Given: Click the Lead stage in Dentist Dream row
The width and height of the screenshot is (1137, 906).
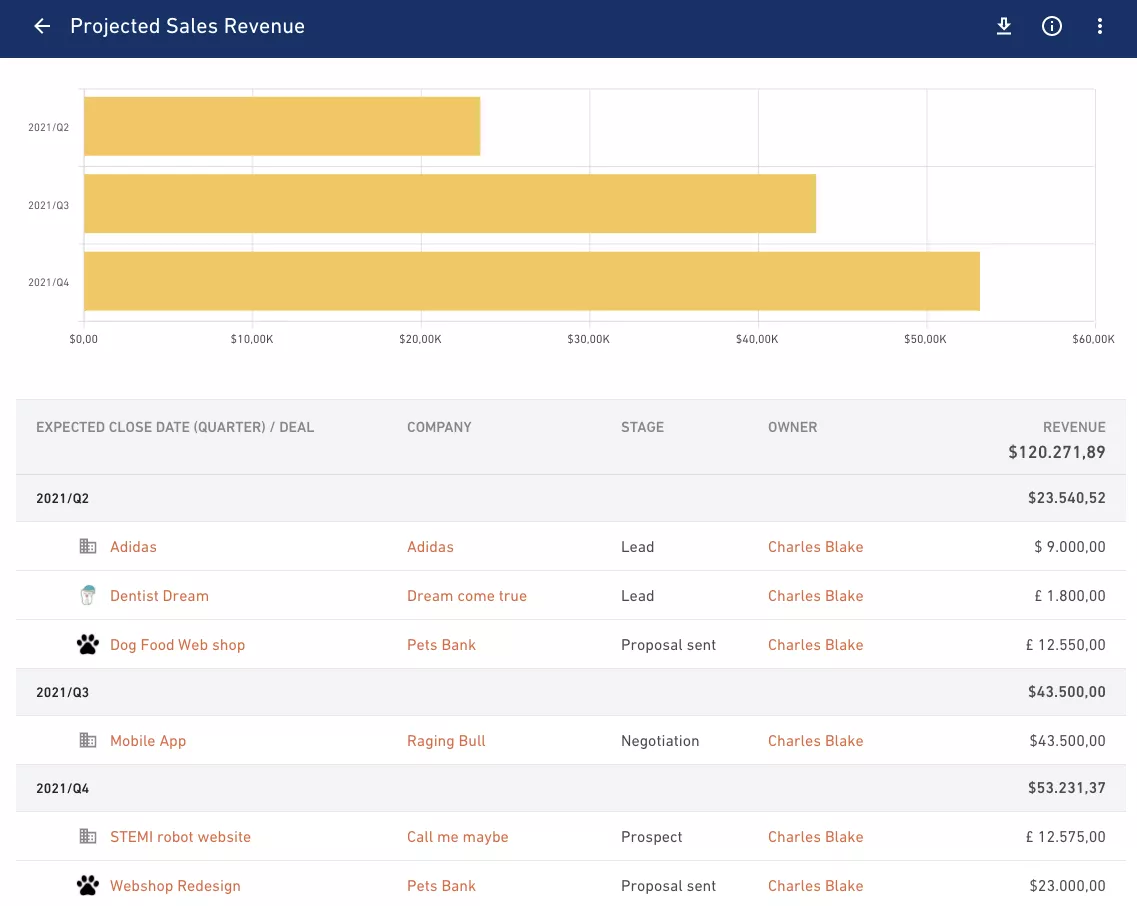Looking at the screenshot, I should [x=637, y=596].
